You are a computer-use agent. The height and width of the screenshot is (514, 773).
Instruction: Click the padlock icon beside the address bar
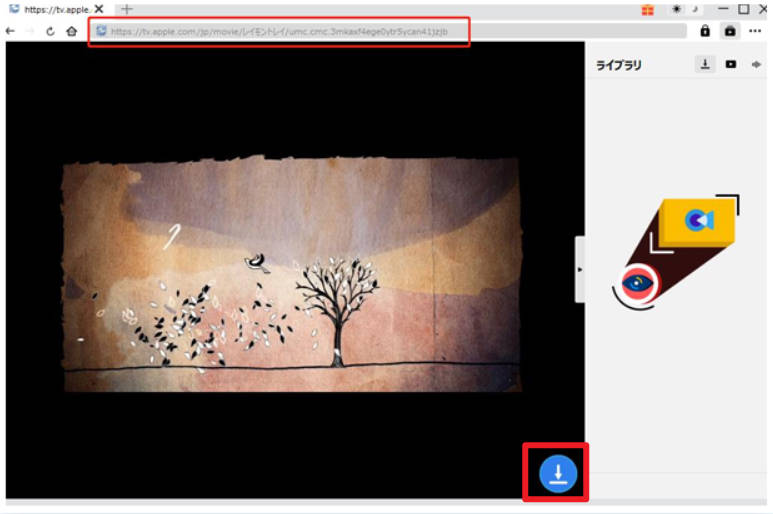pyautogui.click(x=705, y=31)
